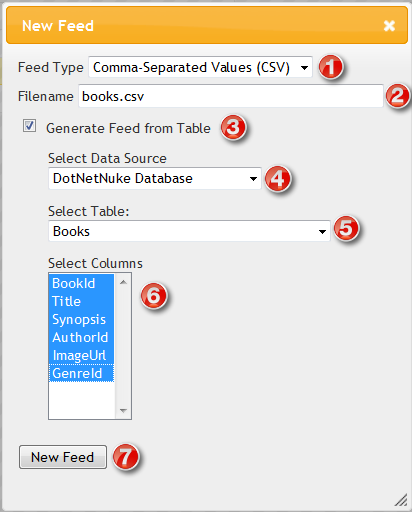
Task: Click the New Feed button
Action: coord(63,457)
